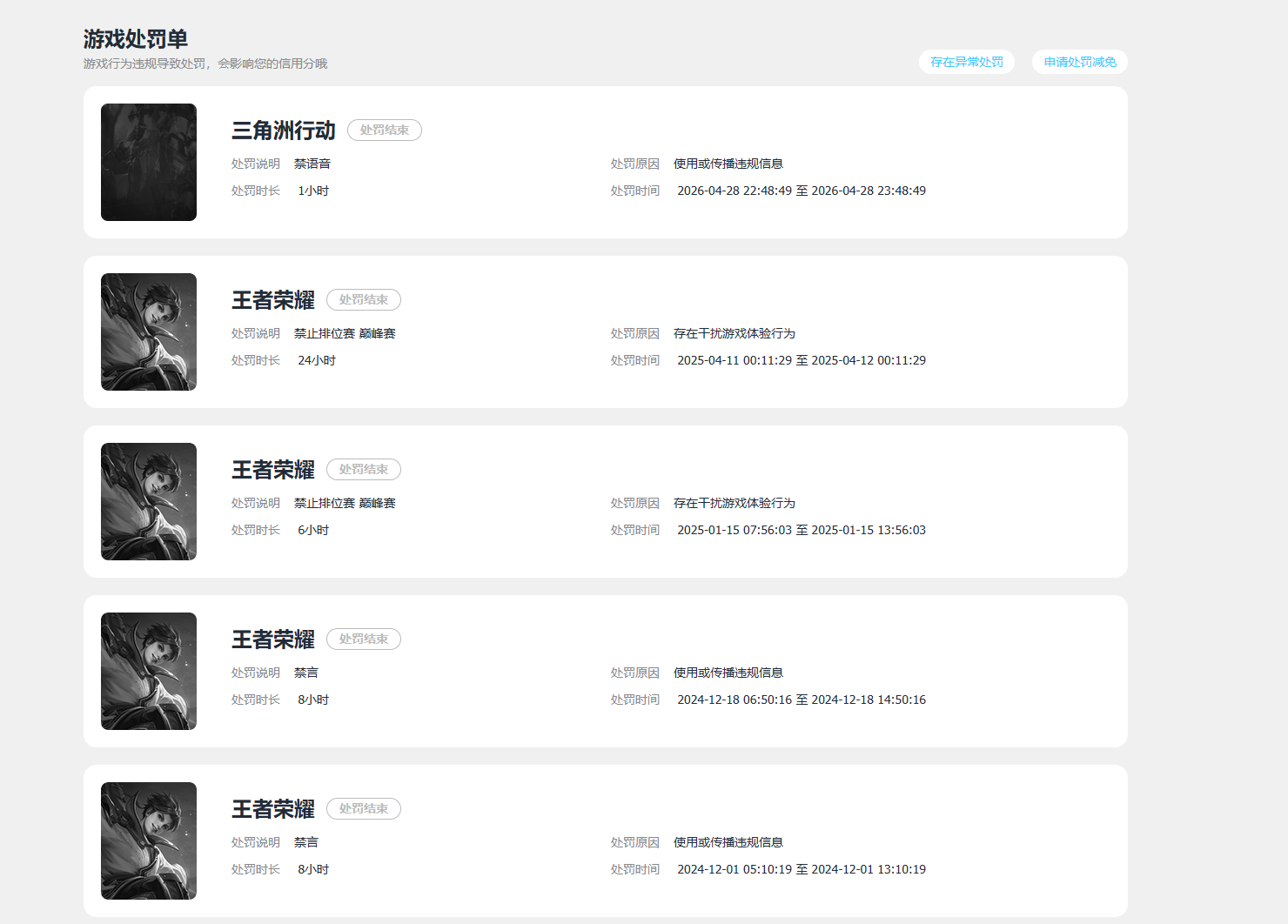Click 禁止排位赛 巅峰赛 on the 24小时 card
The height and width of the screenshot is (924, 1288).
coord(345,333)
